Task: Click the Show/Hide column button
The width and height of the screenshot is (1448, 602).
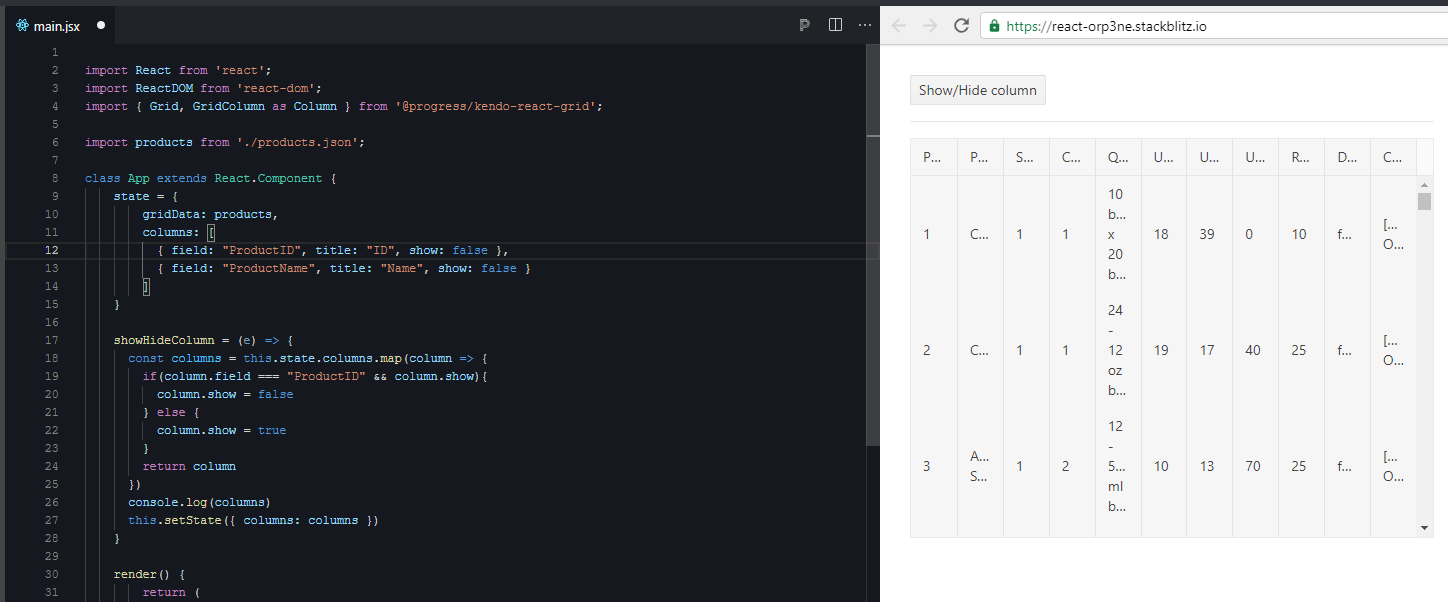Action: pos(977,90)
